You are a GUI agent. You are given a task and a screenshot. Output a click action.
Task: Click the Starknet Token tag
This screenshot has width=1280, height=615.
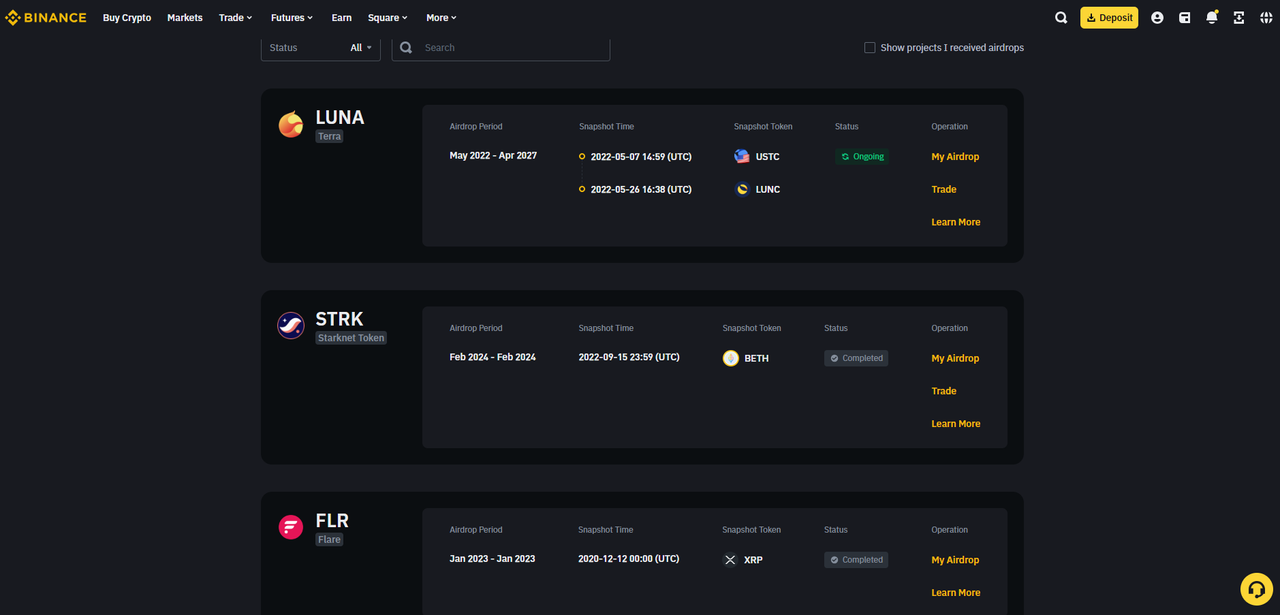pos(351,338)
